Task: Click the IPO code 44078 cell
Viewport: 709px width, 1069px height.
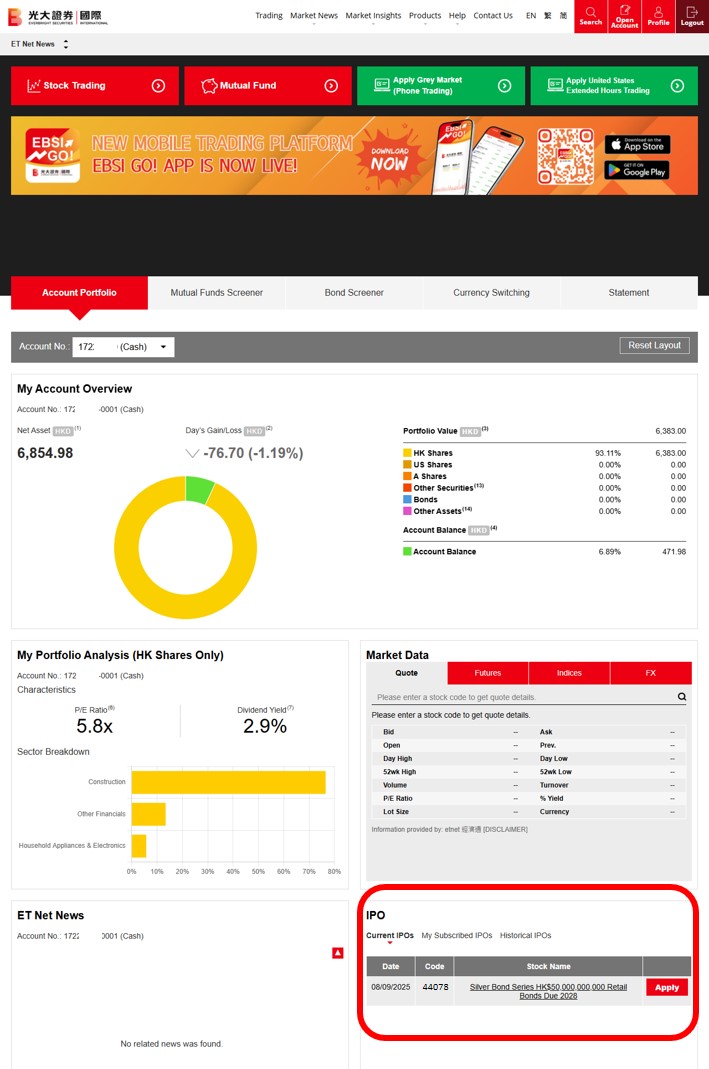Action: pos(435,987)
